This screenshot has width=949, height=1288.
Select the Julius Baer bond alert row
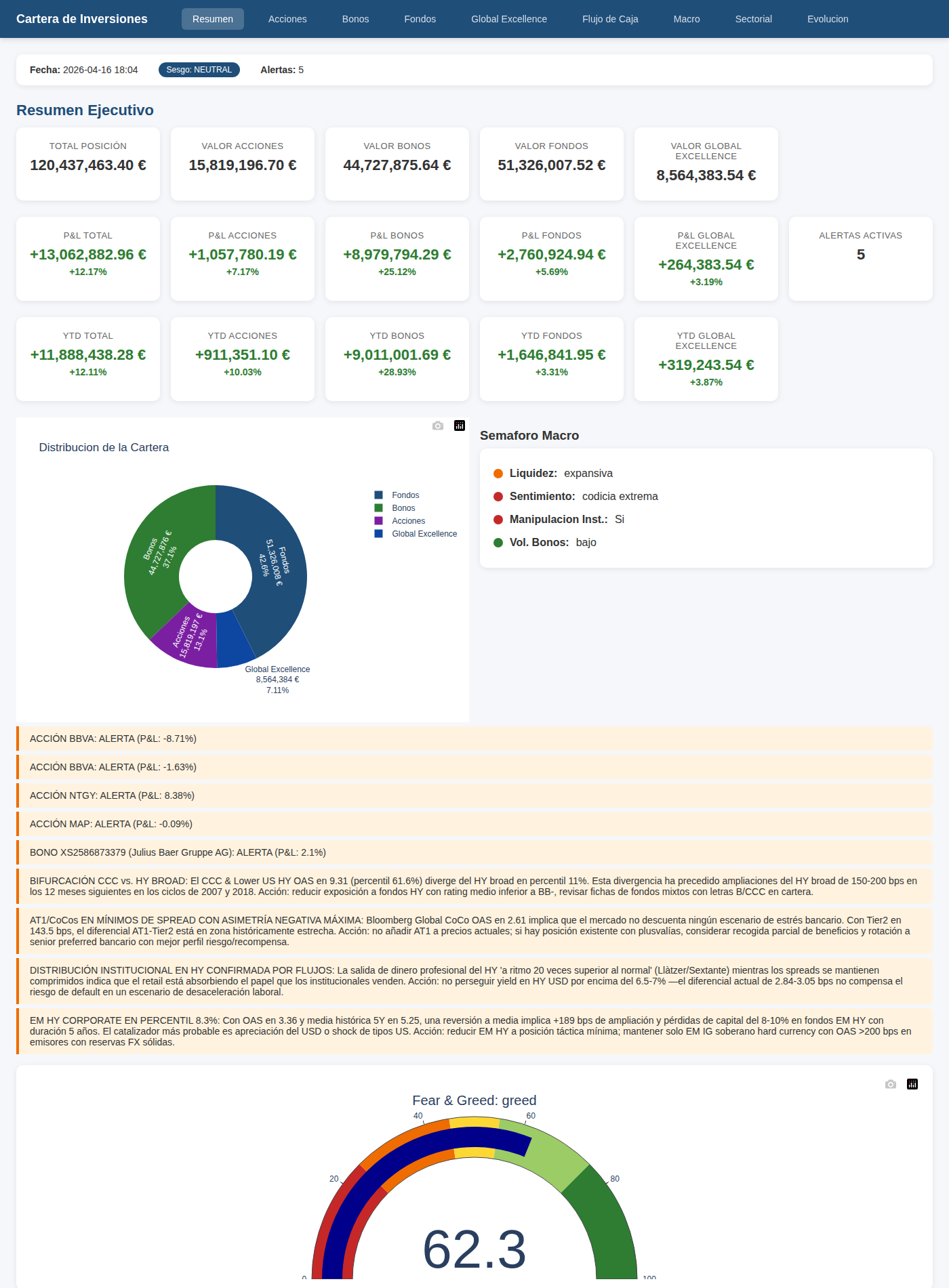click(474, 852)
